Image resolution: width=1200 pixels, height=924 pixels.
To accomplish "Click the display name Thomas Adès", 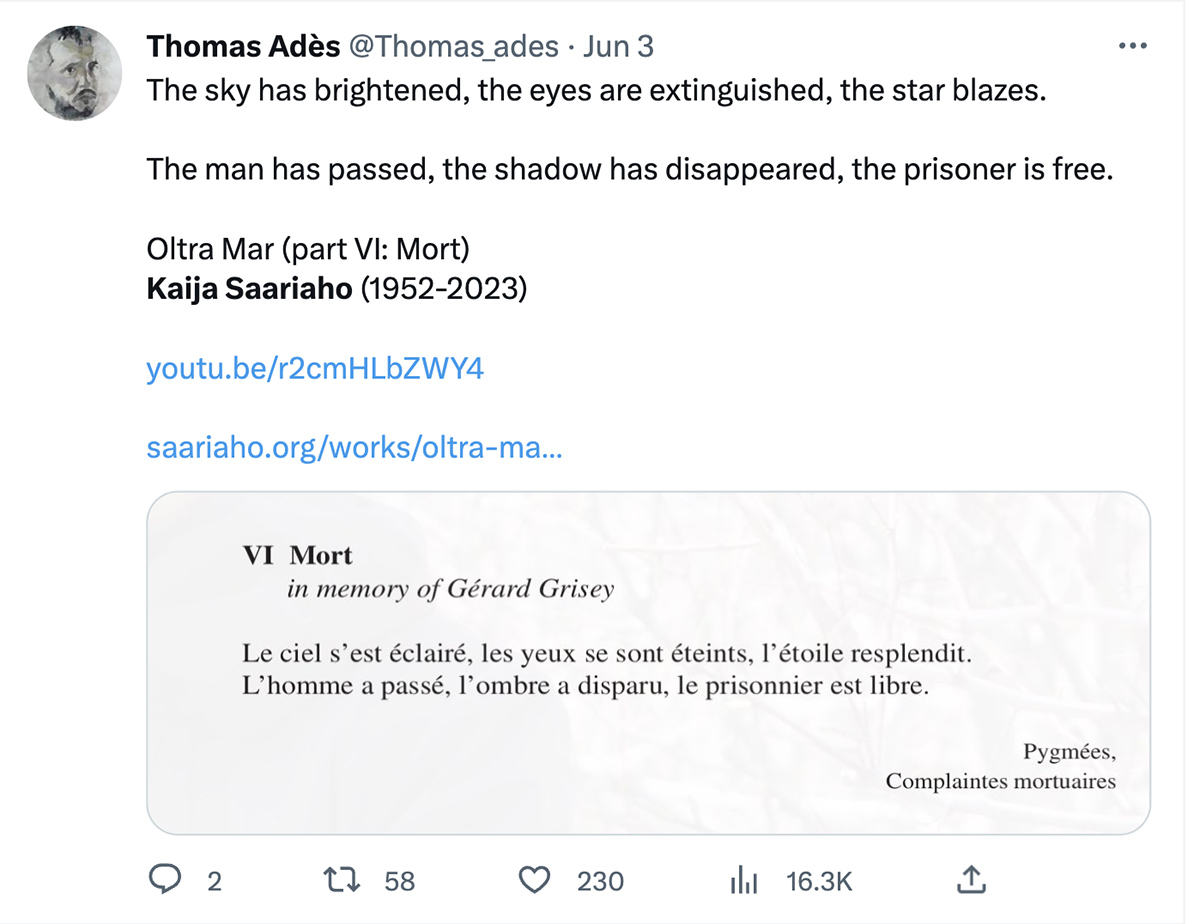I will click(241, 46).
